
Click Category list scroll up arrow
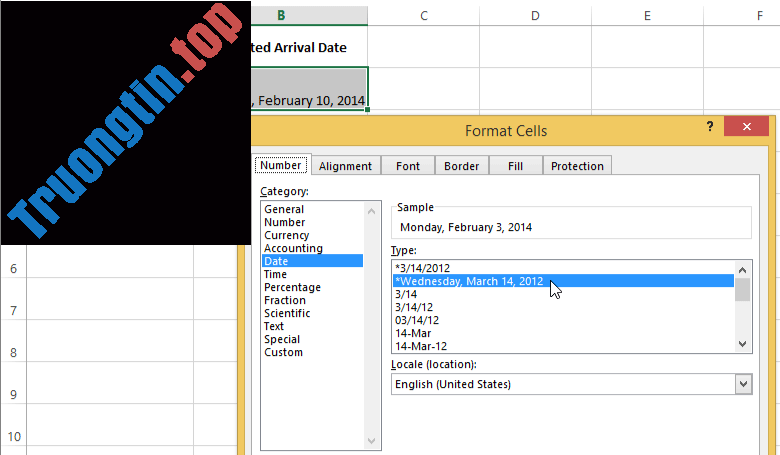pos(372,211)
